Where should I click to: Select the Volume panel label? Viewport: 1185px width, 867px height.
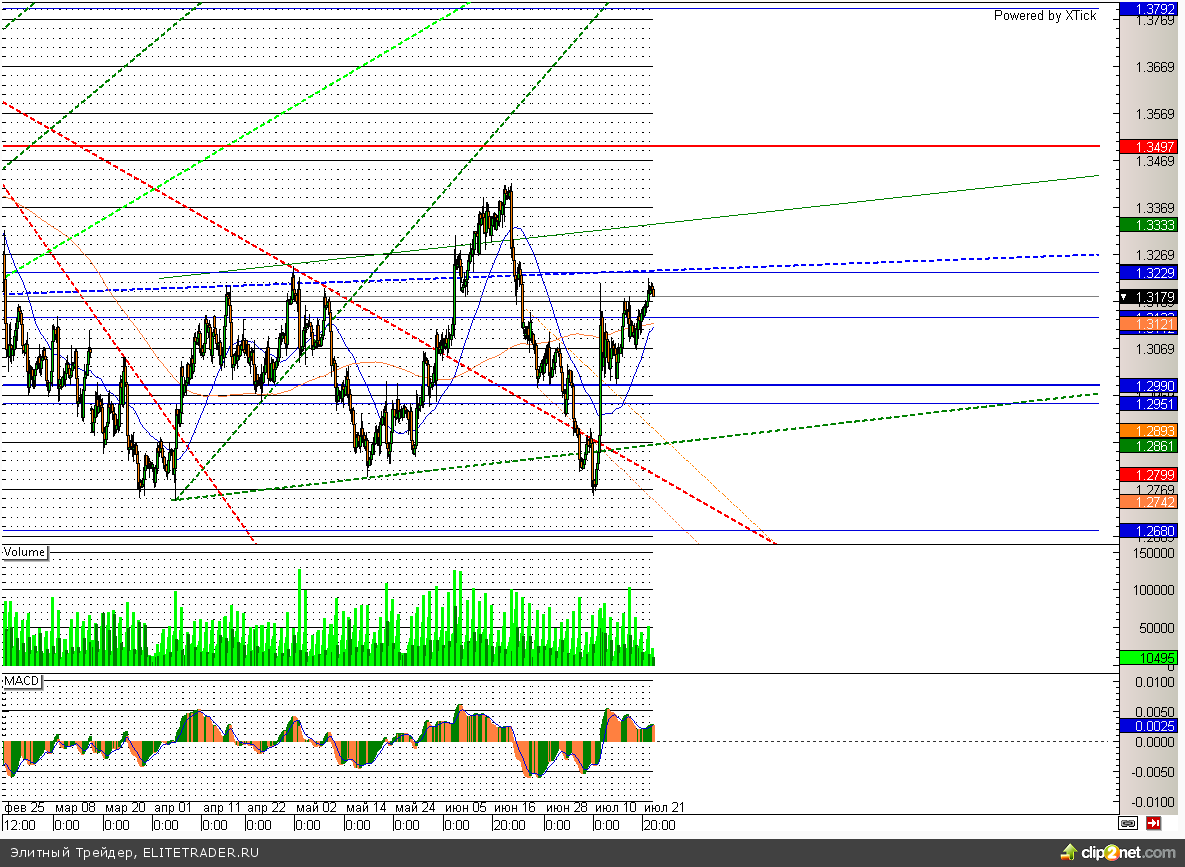click(x=25, y=552)
